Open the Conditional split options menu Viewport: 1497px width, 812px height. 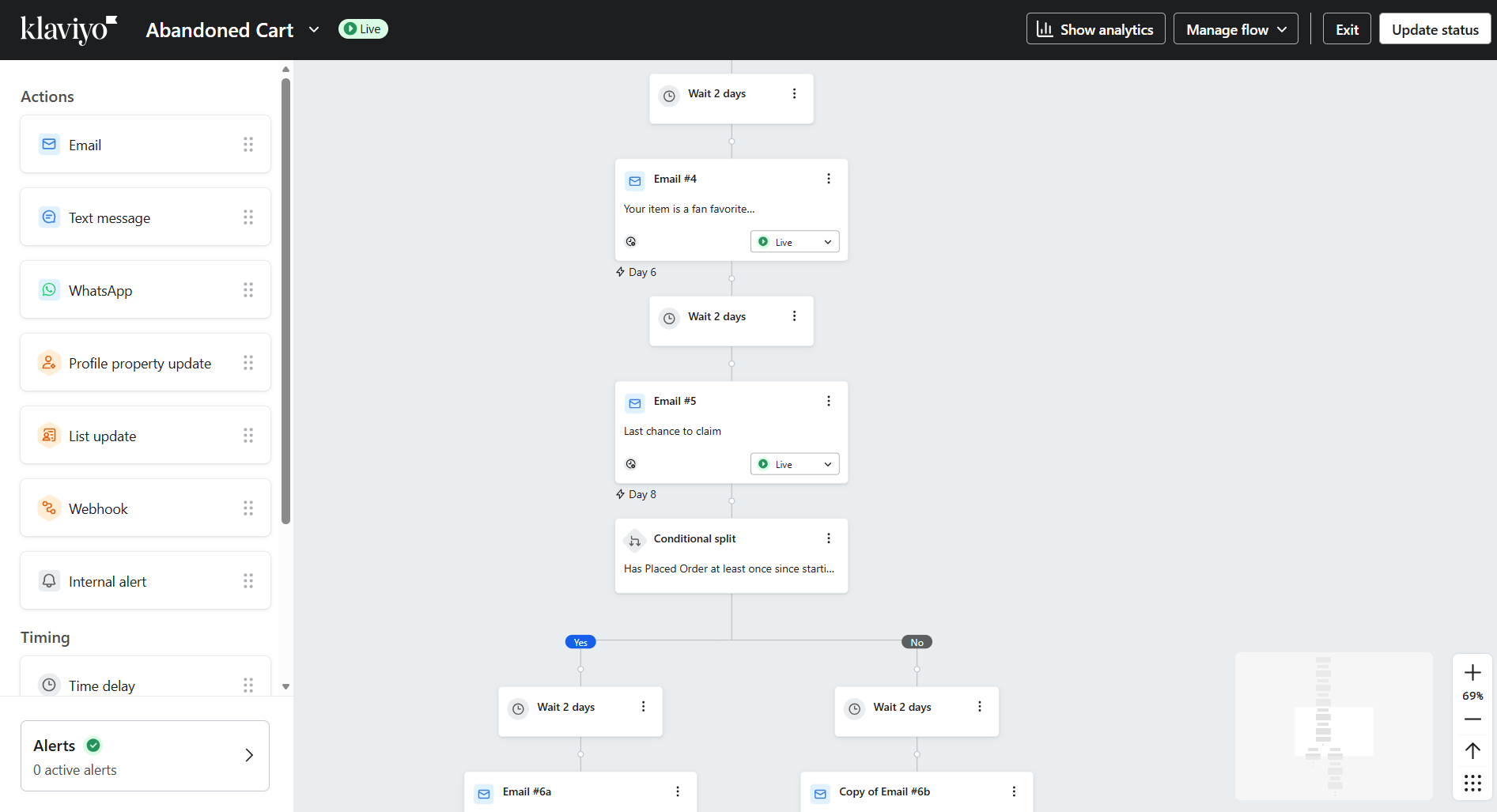click(829, 538)
